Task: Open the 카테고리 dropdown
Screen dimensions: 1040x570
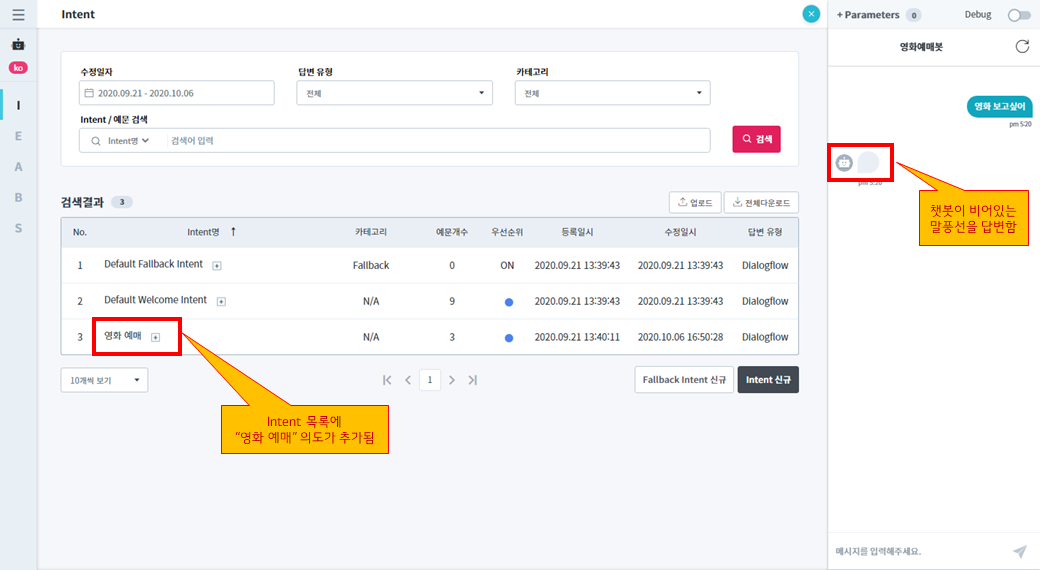Action: [x=612, y=93]
